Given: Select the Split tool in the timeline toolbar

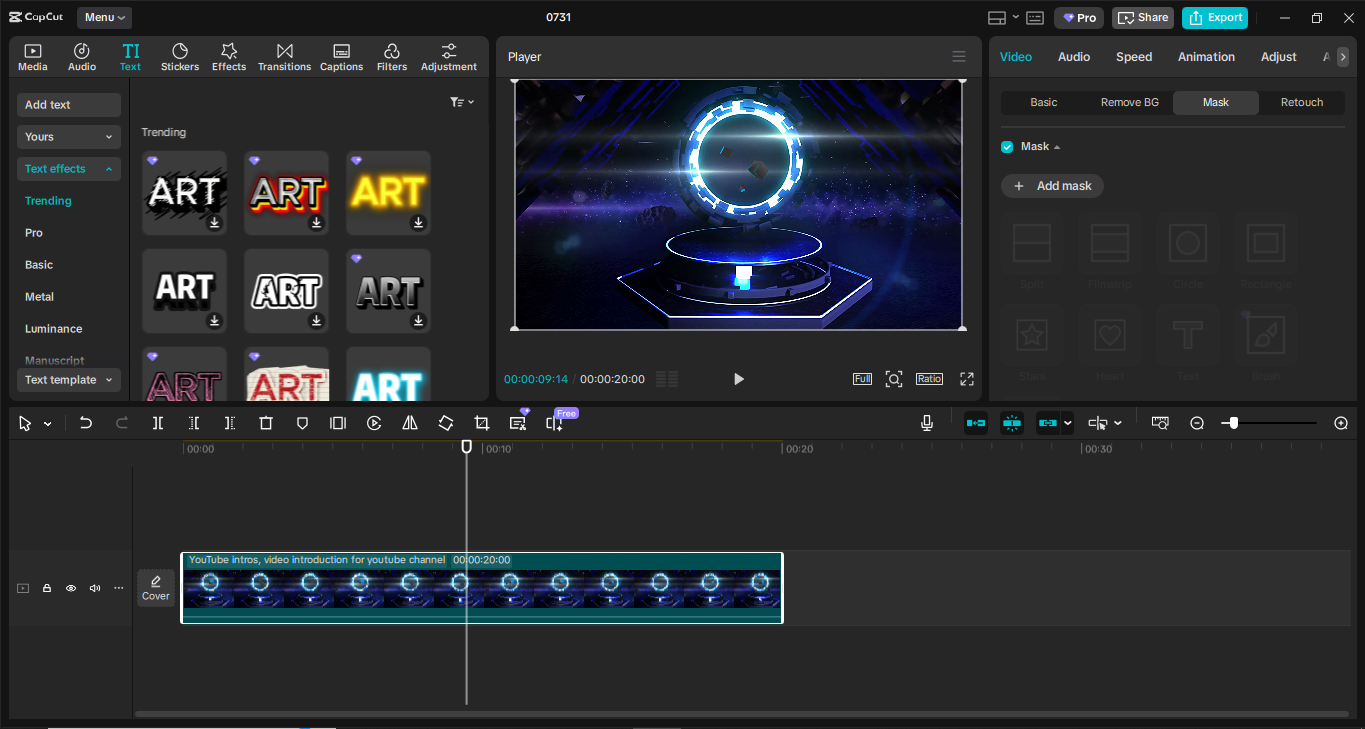Looking at the screenshot, I should (157, 422).
